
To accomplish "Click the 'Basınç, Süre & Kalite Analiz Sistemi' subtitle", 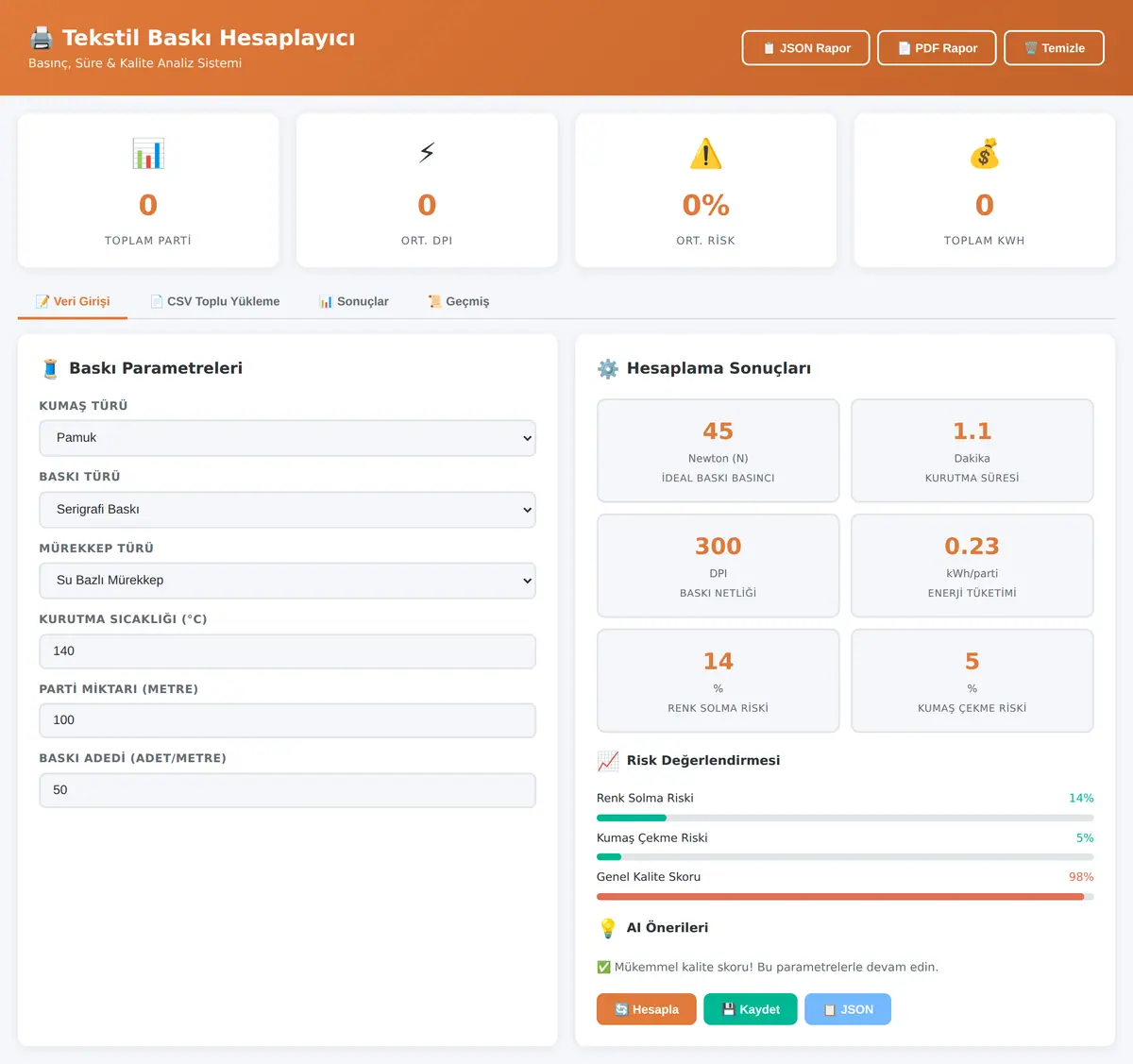I will (x=135, y=63).
